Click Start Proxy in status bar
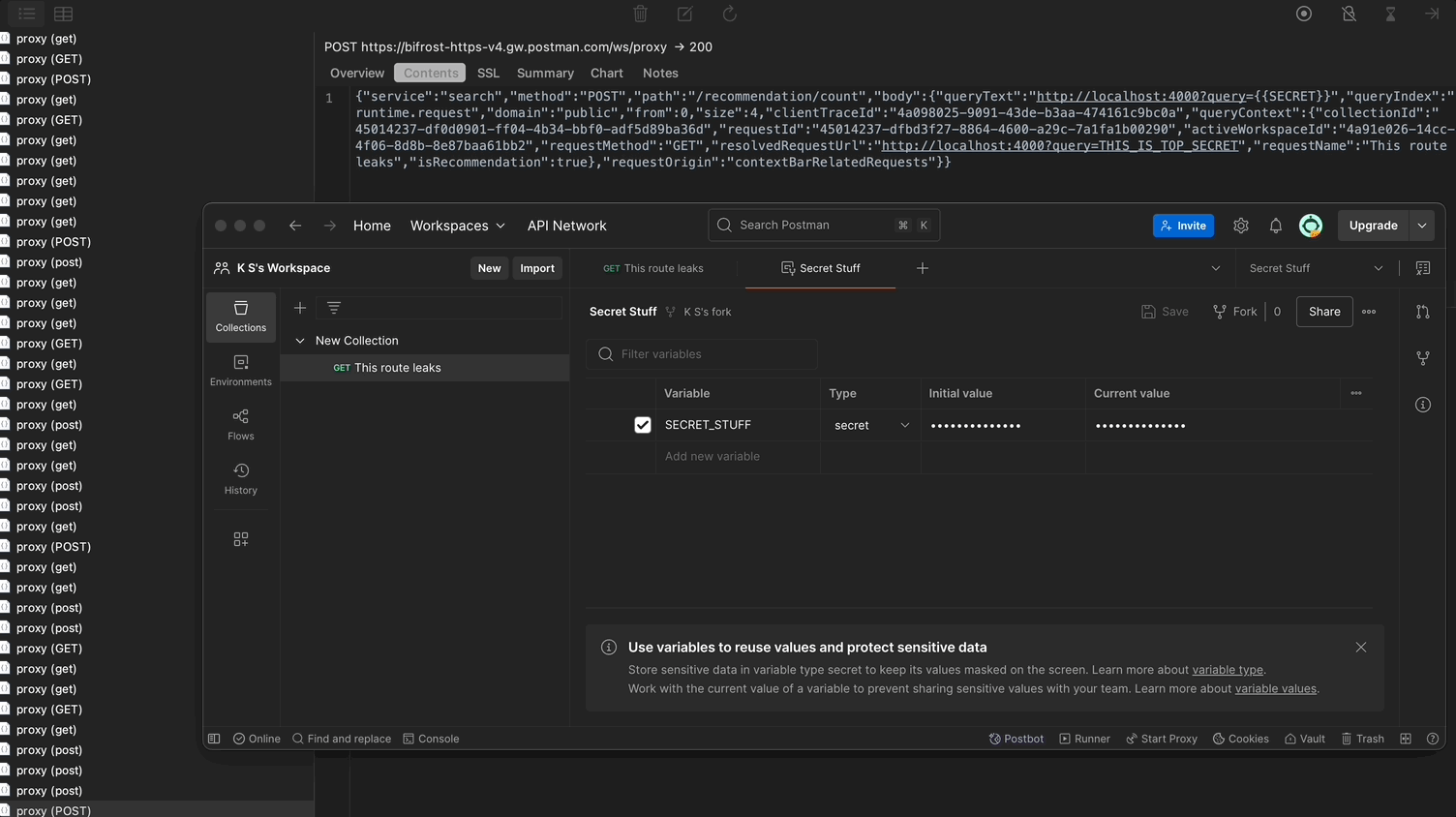 [x=1161, y=739]
